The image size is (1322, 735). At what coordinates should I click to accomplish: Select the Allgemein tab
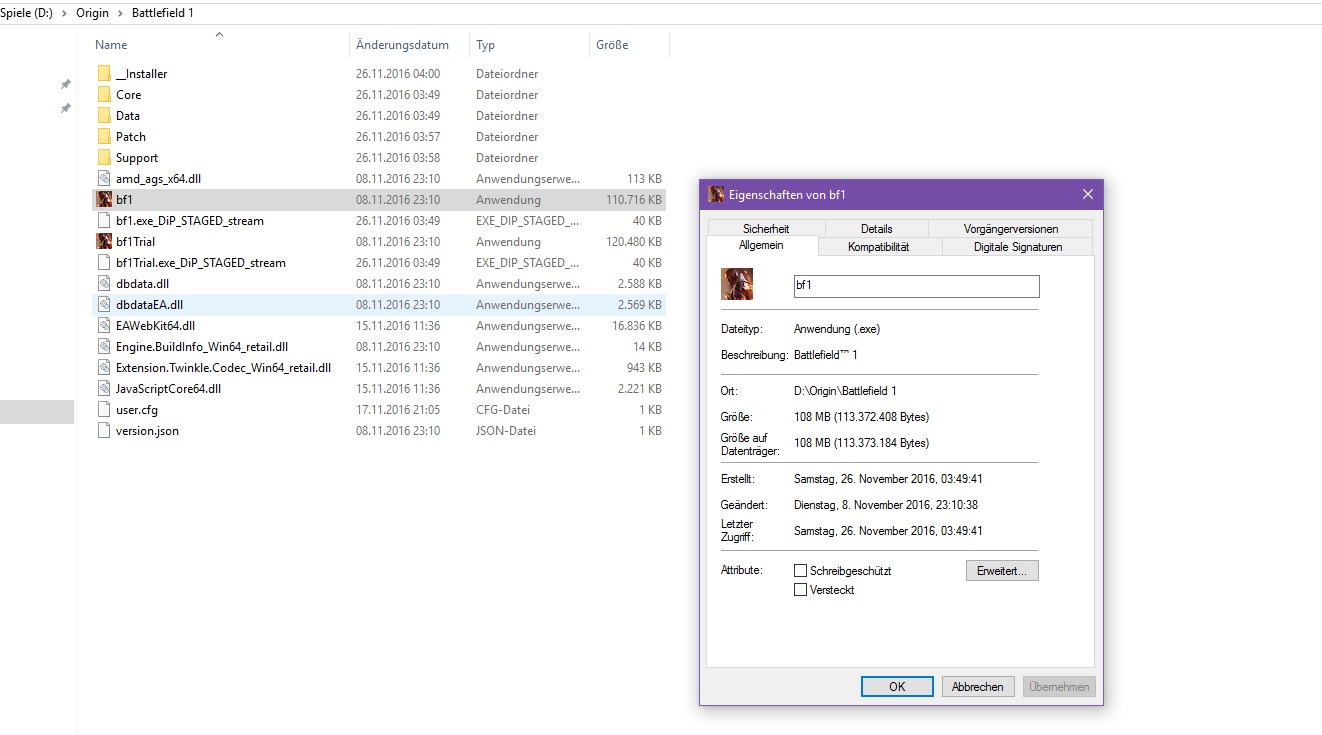coord(762,246)
